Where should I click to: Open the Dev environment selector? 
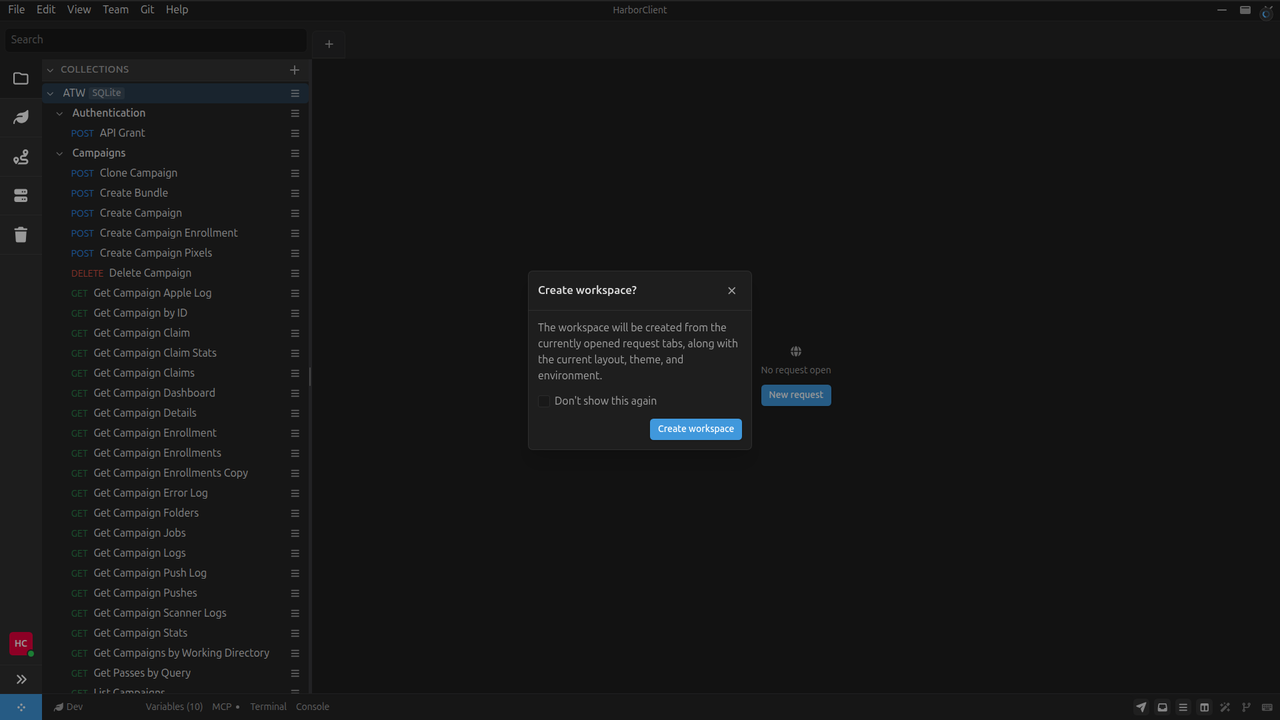coord(68,707)
